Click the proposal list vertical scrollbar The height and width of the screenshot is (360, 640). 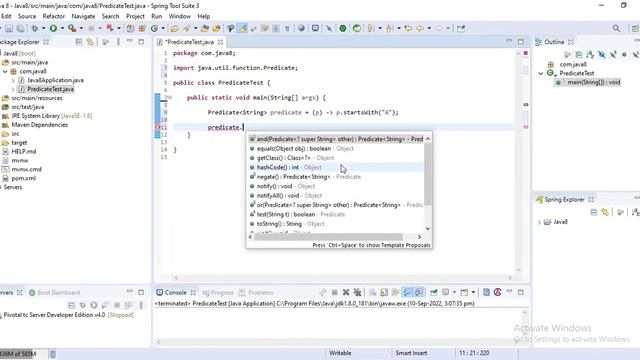tap(428, 173)
